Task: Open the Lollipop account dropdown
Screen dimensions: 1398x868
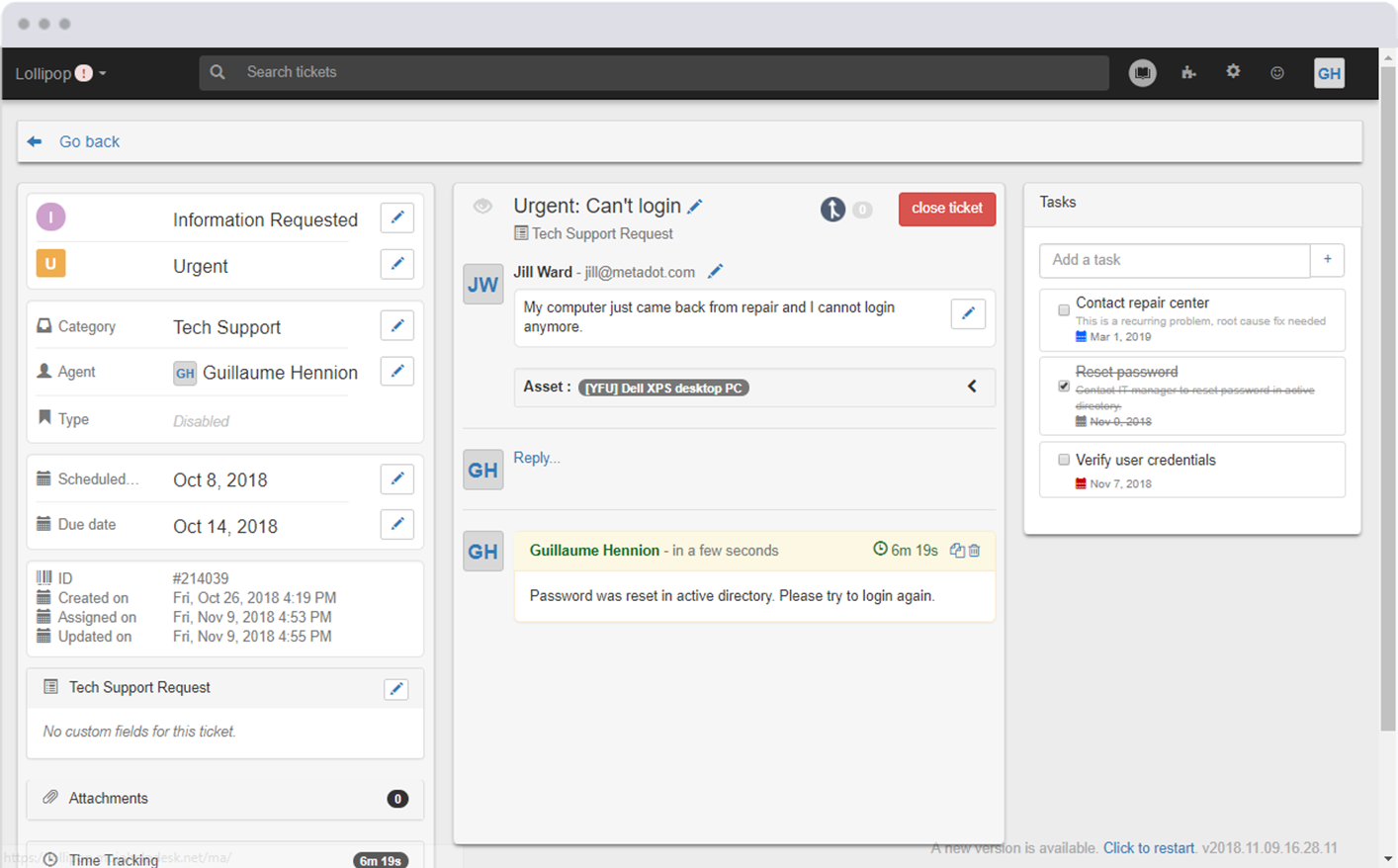Action: (x=60, y=73)
